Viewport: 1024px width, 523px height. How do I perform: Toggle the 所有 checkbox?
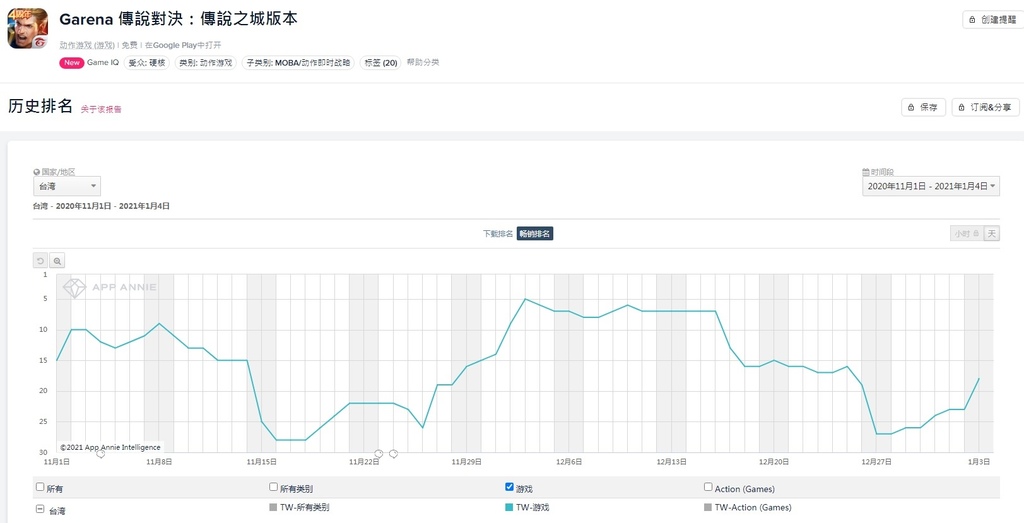pos(40,487)
